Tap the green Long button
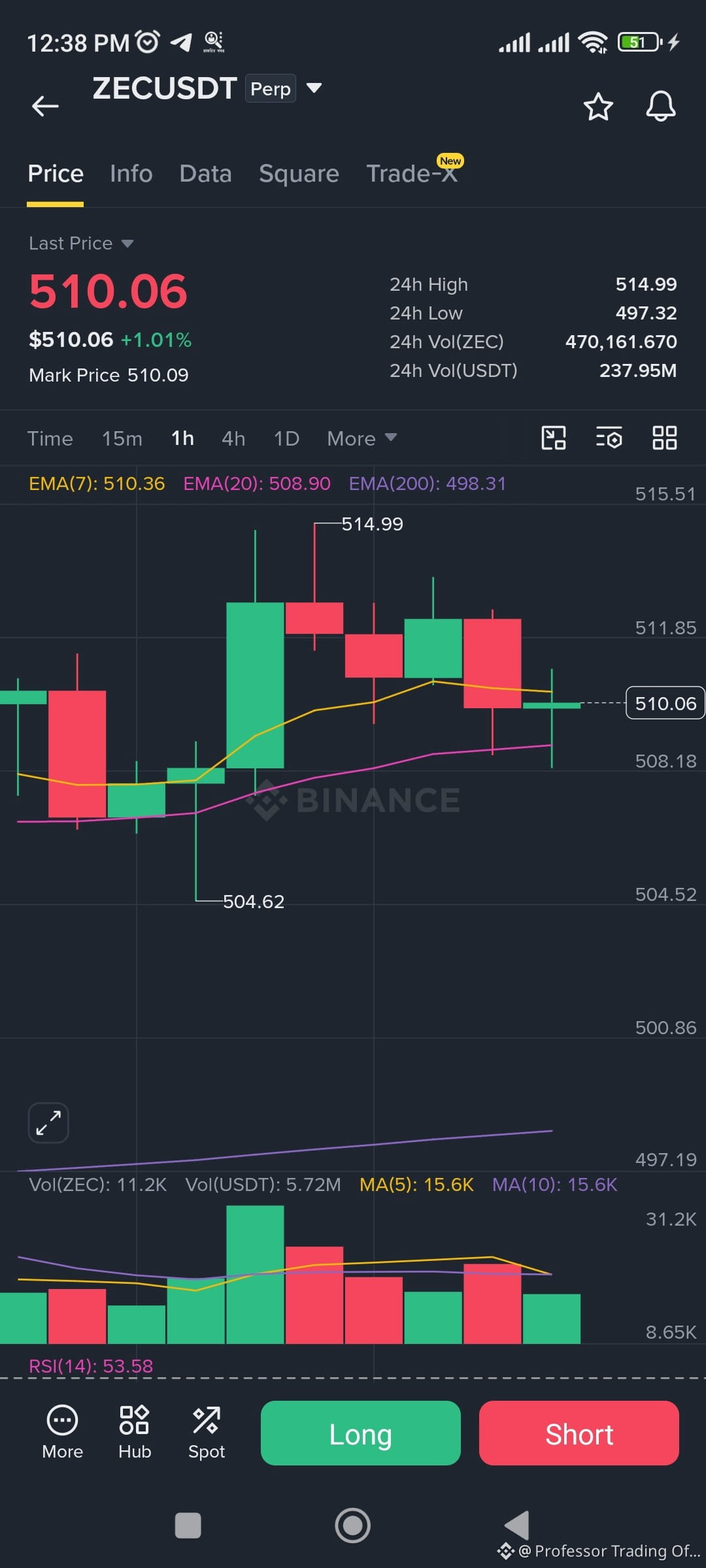 pyautogui.click(x=361, y=1433)
